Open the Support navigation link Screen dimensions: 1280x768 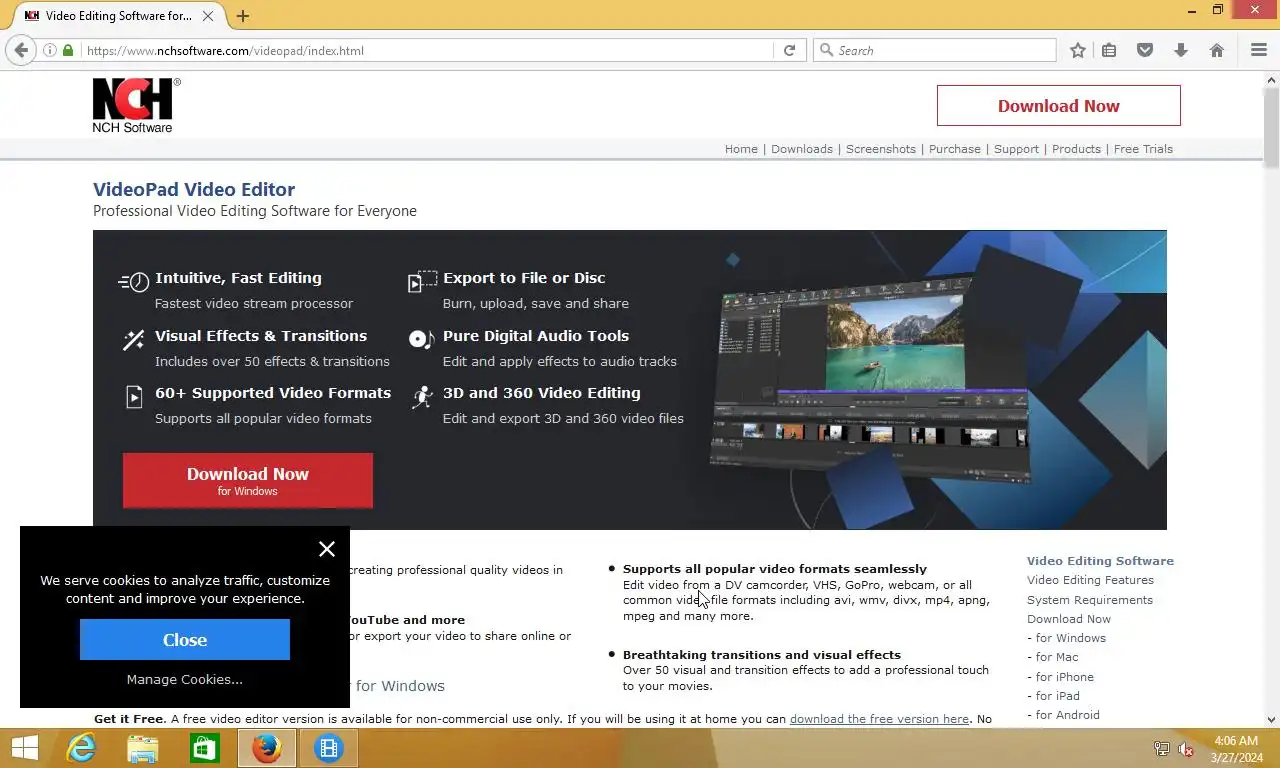pos(1016,149)
